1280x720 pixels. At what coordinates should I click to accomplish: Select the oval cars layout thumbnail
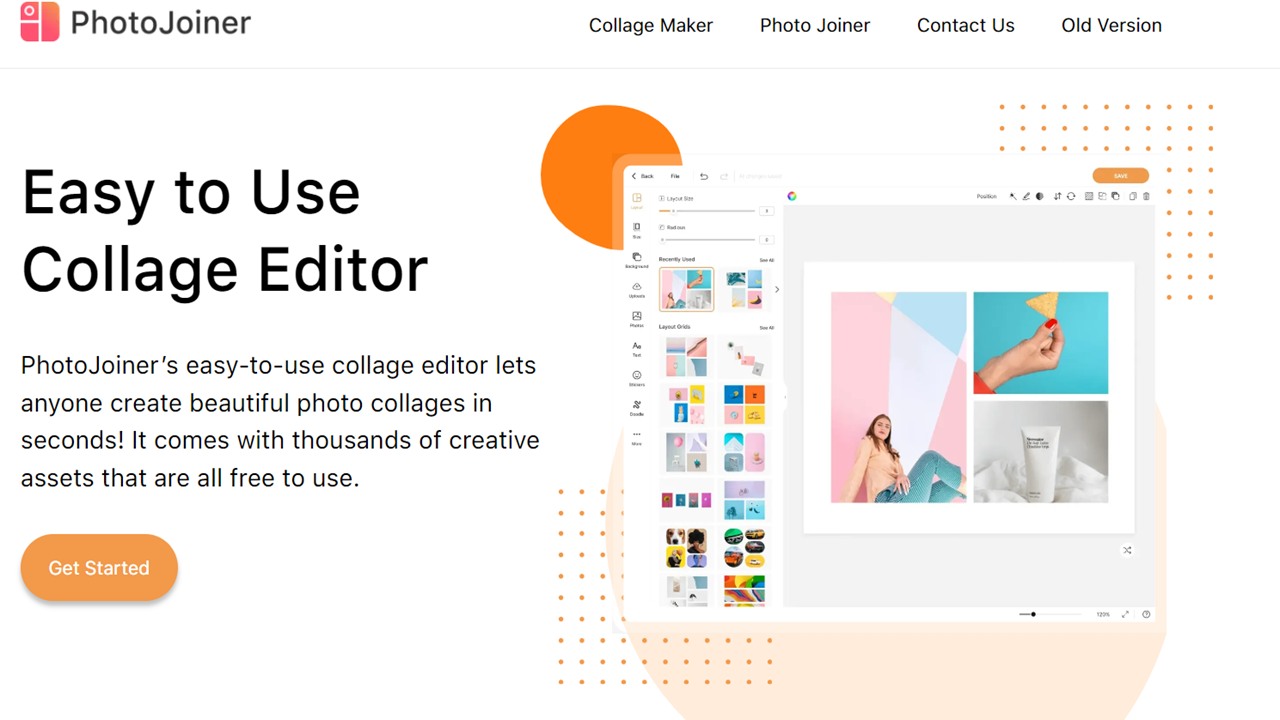point(744,548)
